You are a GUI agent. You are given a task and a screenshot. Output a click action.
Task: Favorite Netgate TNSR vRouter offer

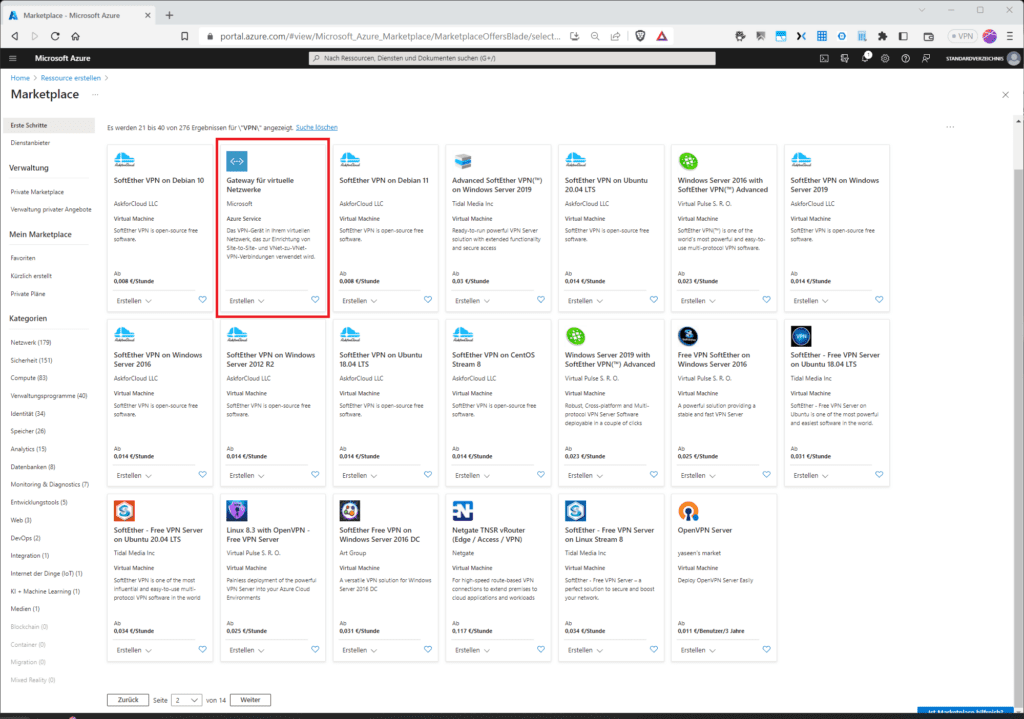click(541, 650)
